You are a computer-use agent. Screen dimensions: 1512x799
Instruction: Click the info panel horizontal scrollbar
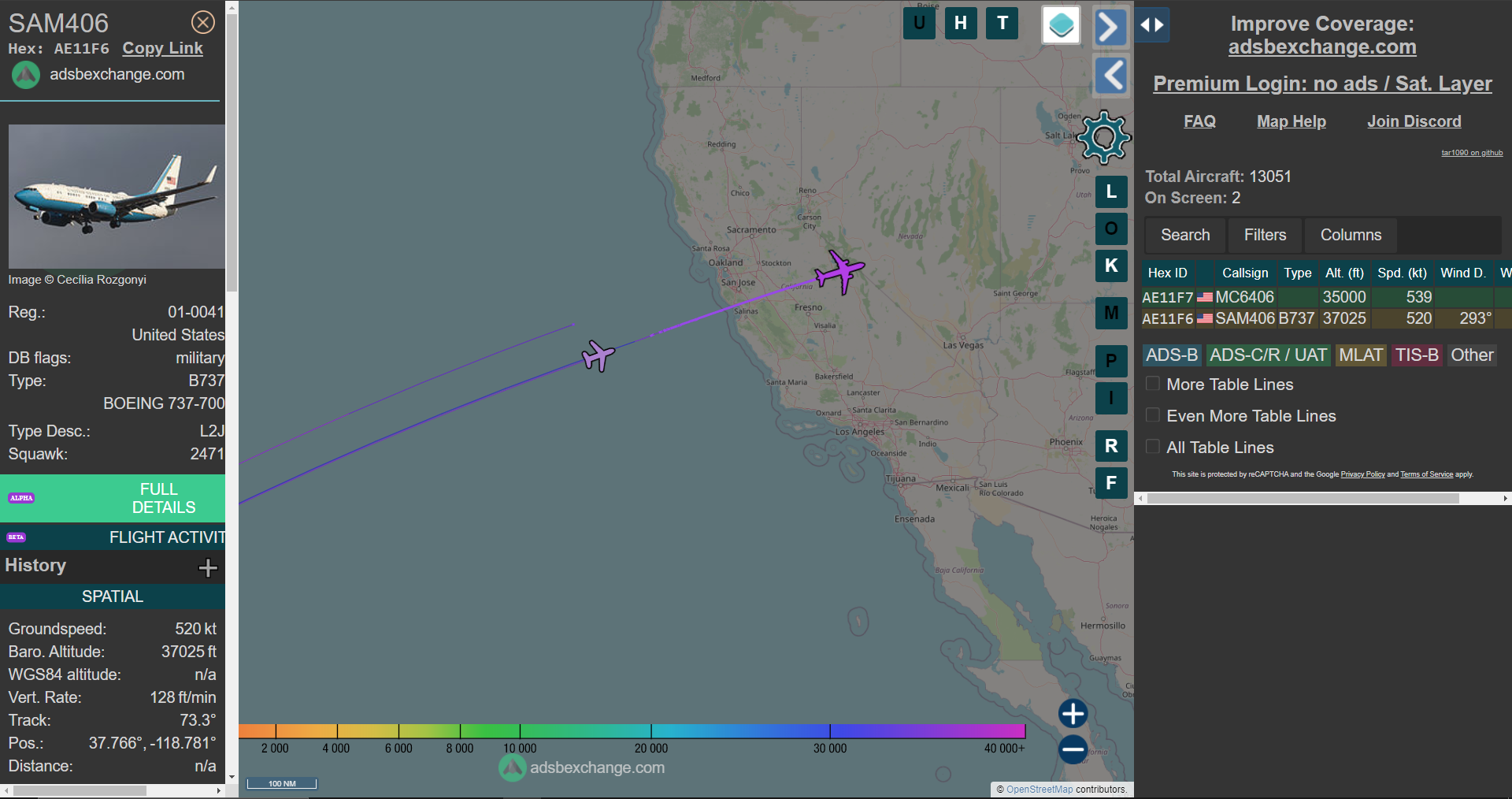tap(80, 790)
